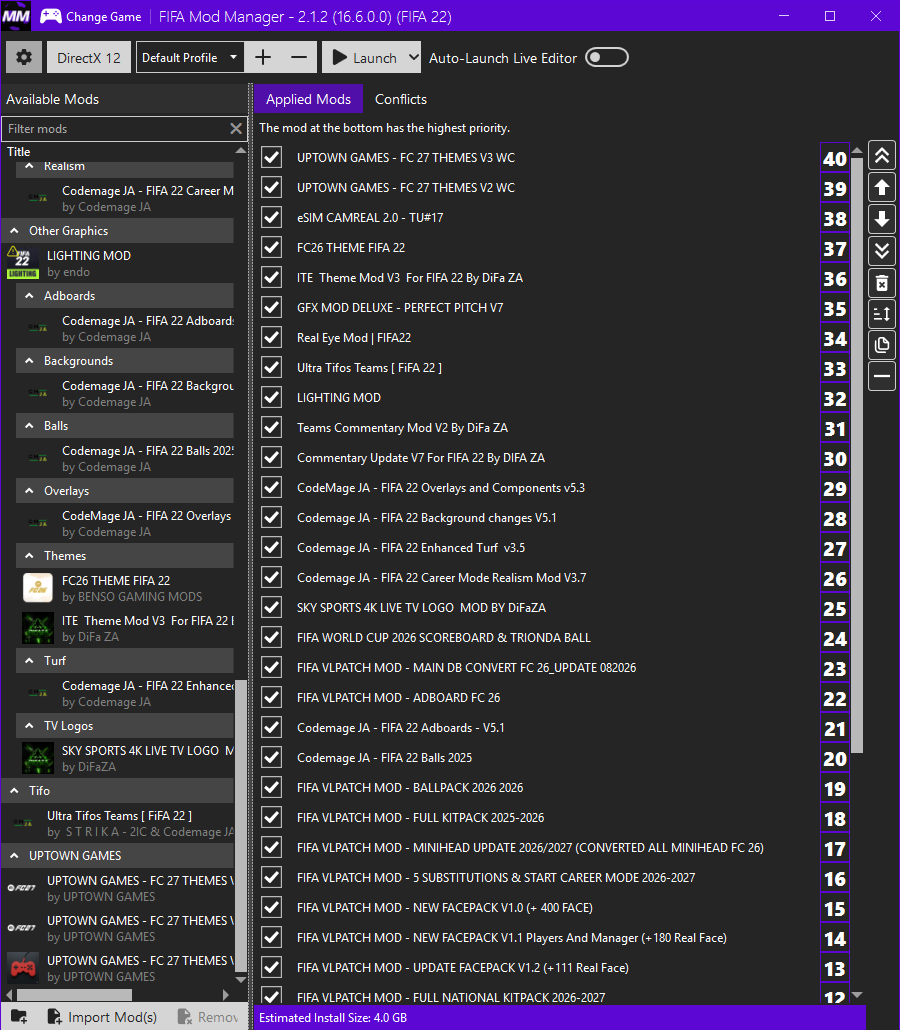Click SKY SPORTS 4K LIVE TV LOGO thumbnail
The height and width of the screenshot is (1030, 900).
pyautogui.click(x=37, y=758)
